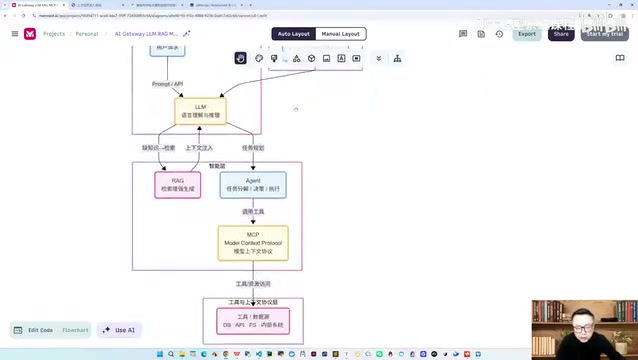Image resolution: width=638 pixels, height=360 pixels.
Task: Click the Prompt / API edge label
Action: pos(167,84)
